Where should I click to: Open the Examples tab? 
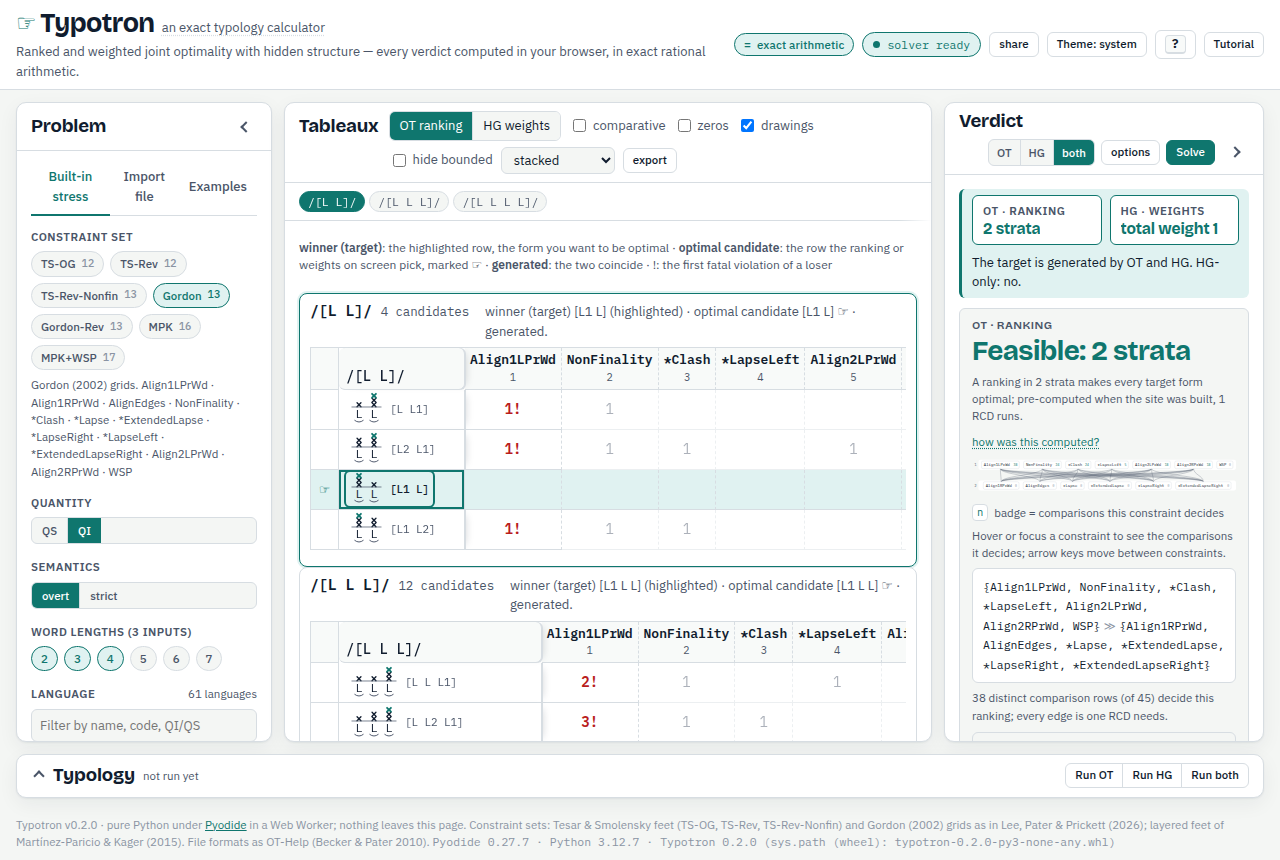tap(218, 187)
